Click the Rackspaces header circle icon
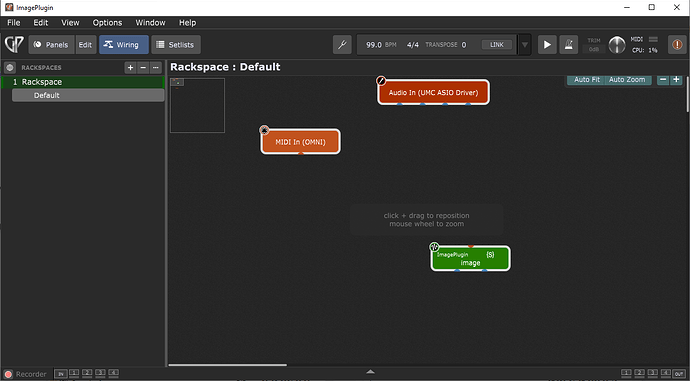690x381 pixels. 10,67
